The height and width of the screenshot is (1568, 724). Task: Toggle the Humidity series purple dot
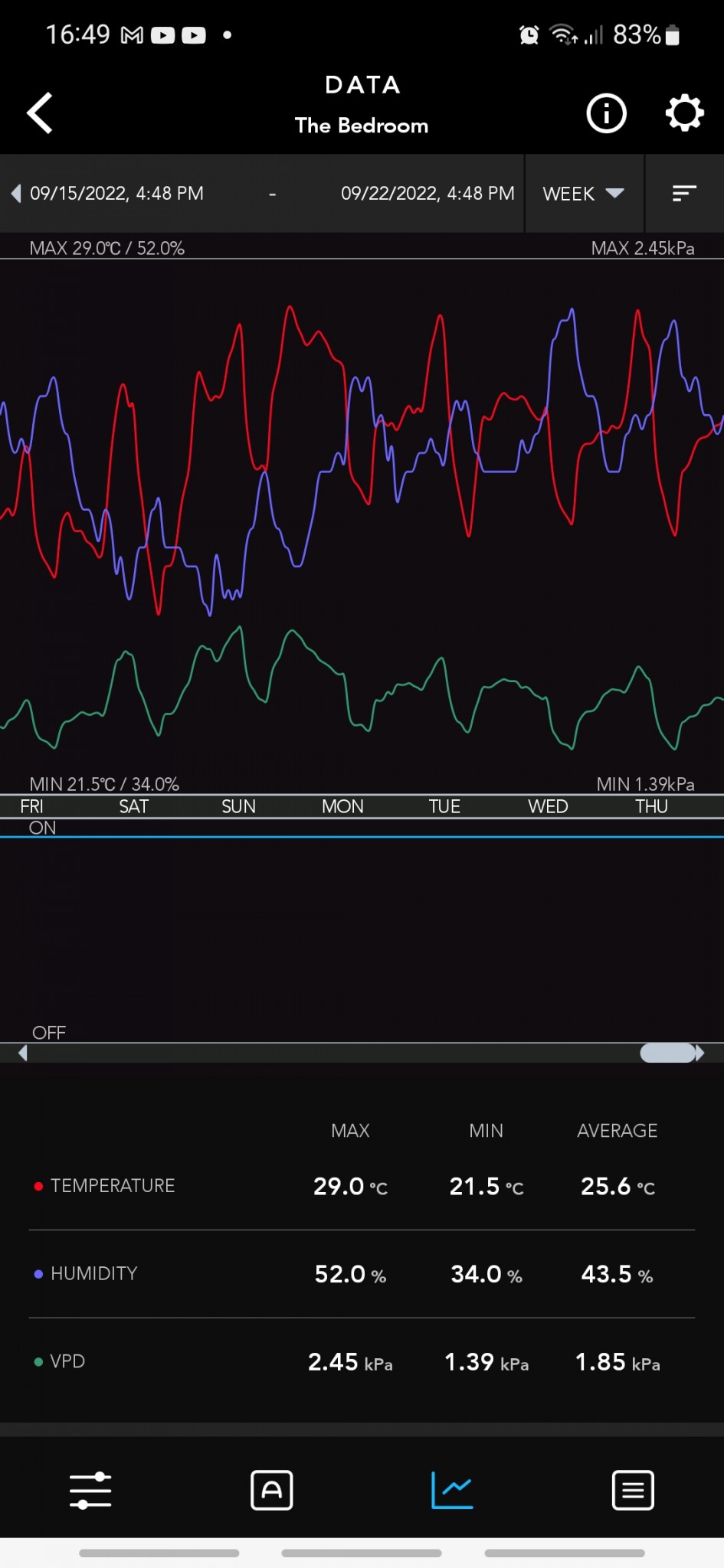38,1274
